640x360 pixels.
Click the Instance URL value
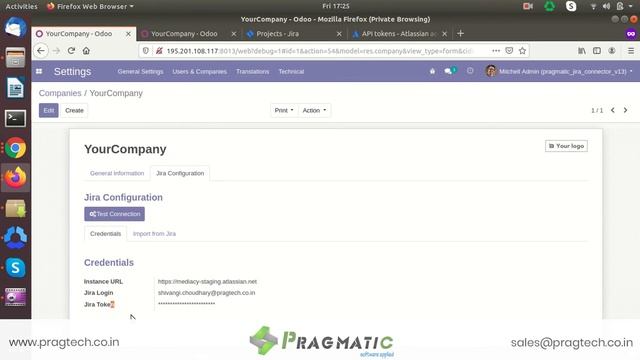[207, 282]
